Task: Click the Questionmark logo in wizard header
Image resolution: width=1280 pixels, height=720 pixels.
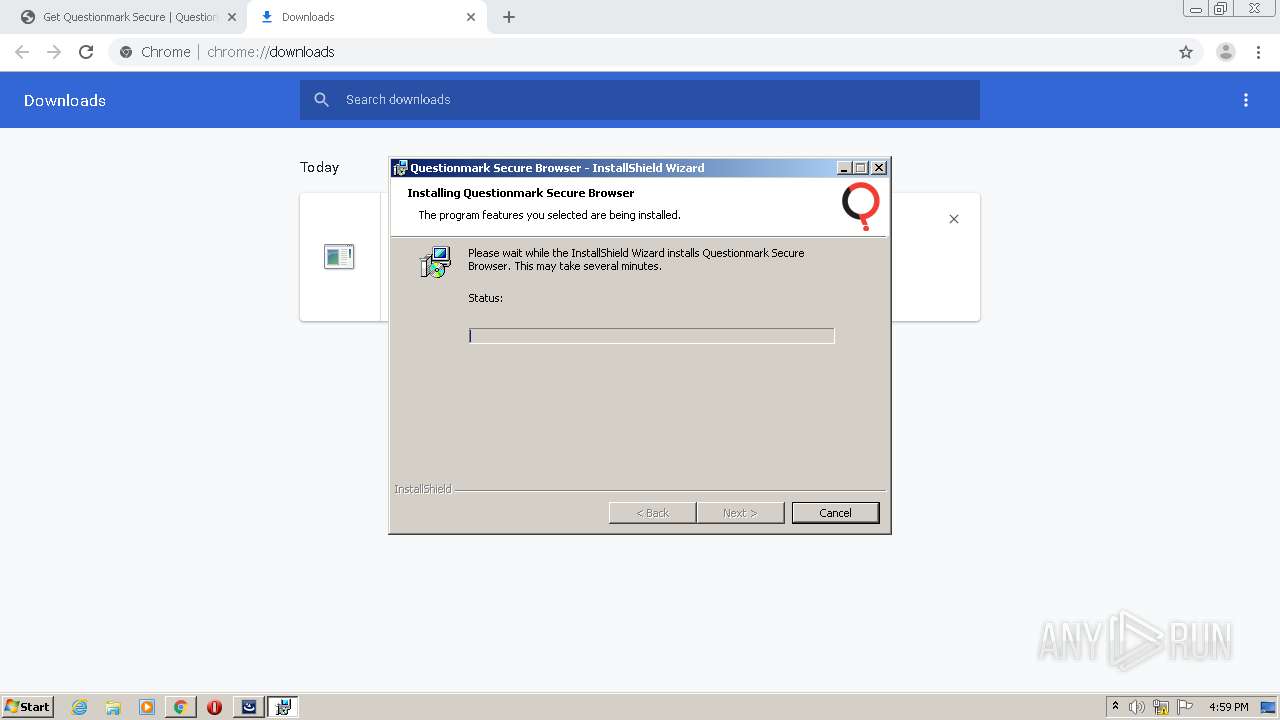Action: 860,206
